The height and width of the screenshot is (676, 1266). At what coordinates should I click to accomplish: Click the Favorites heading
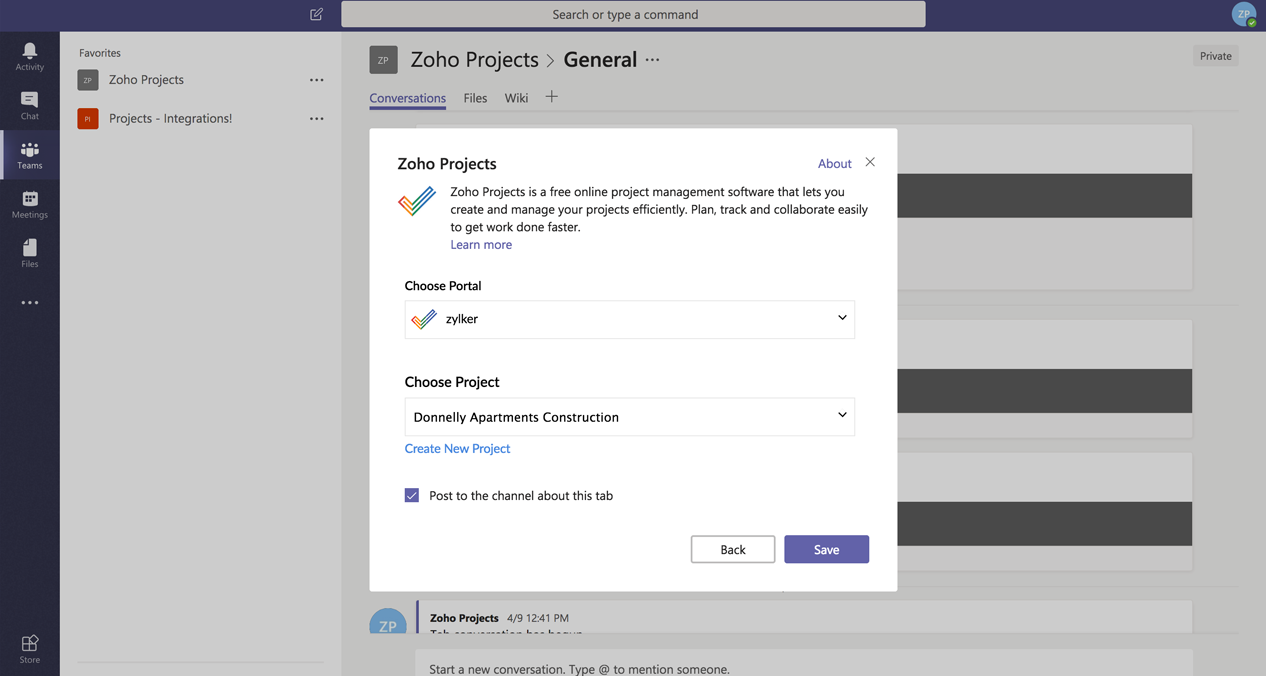pyautogui.click(x=100, y=53)
